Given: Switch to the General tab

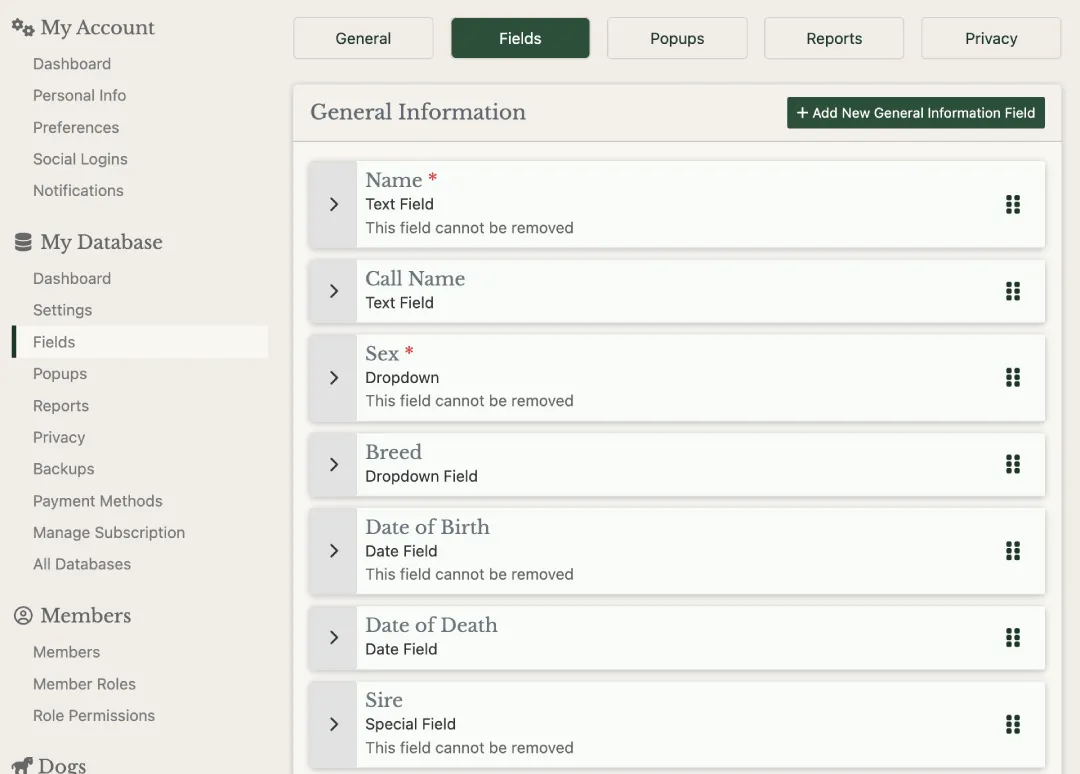Looking at the screenshot, I should pyautogui.click(x=363, y=39).
